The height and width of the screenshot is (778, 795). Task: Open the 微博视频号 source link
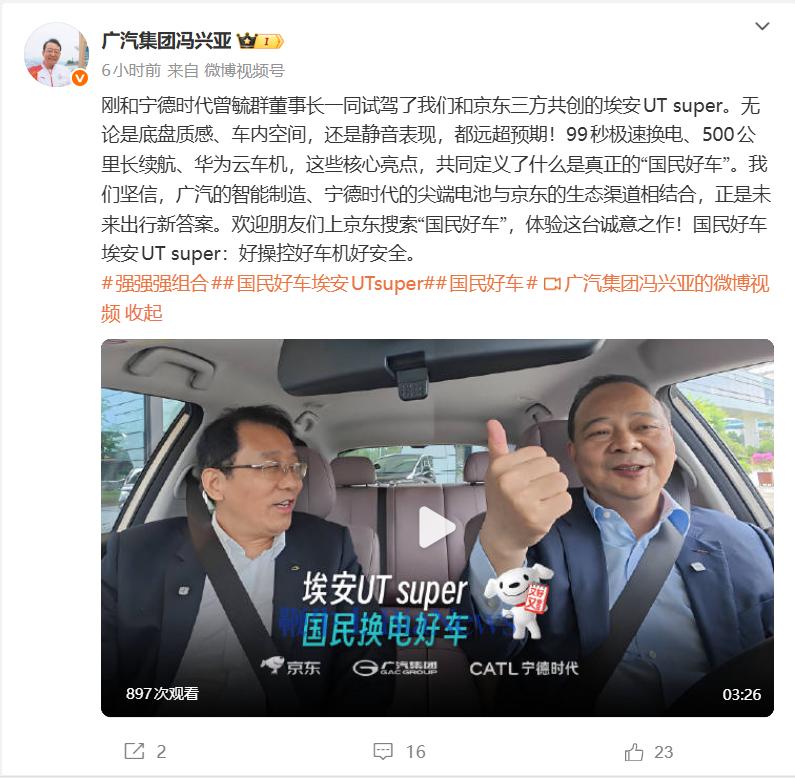coord(244,70)
